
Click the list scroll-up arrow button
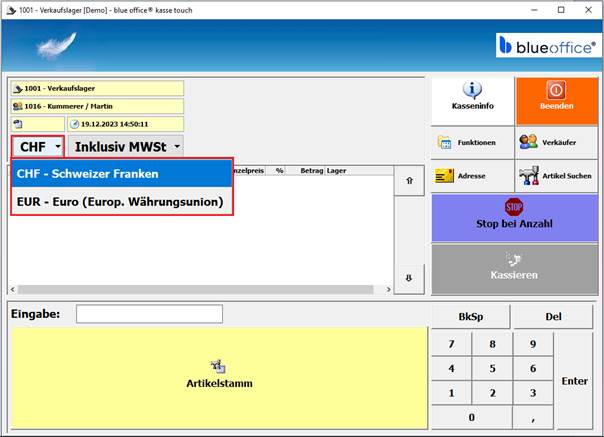point(409,180)
